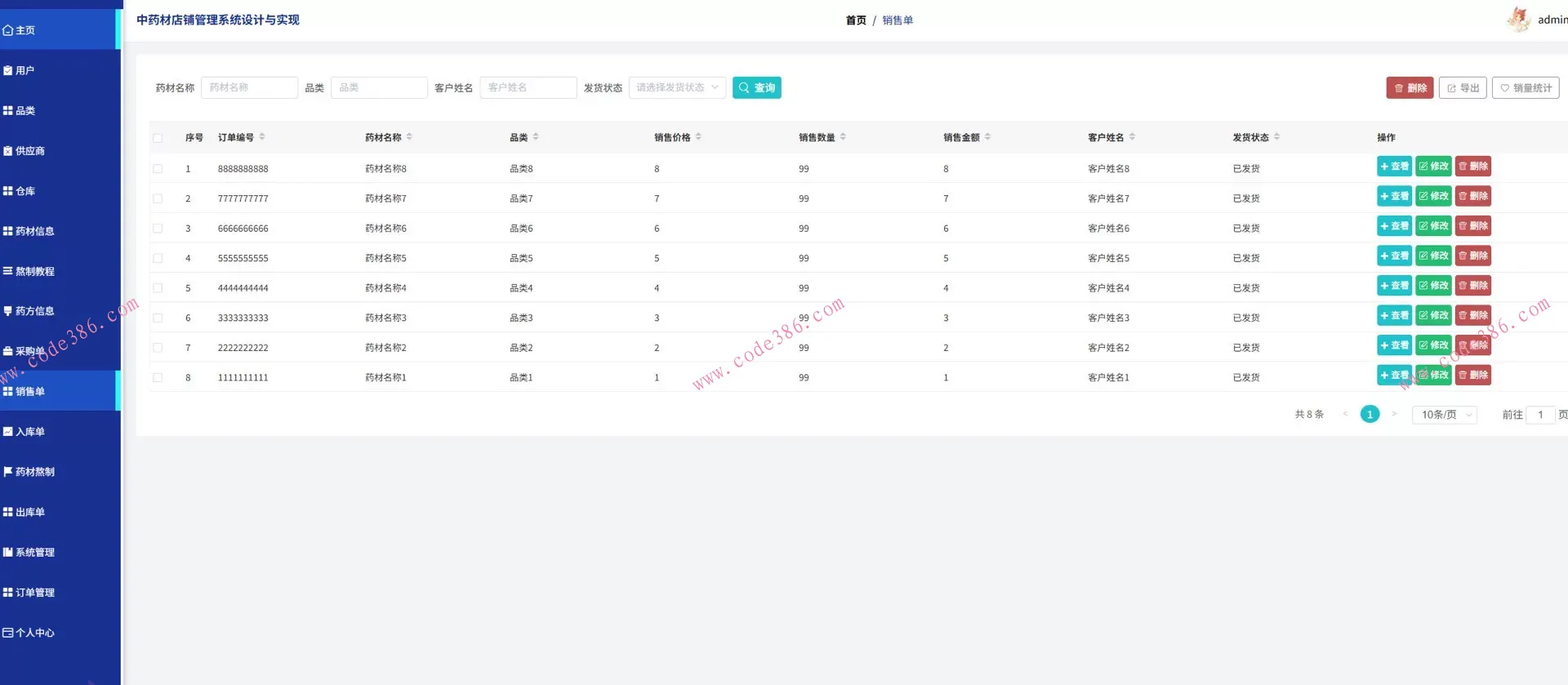View details for 药材名称5 row
Screen dimensions: 1568x685
coord(1394,256)
